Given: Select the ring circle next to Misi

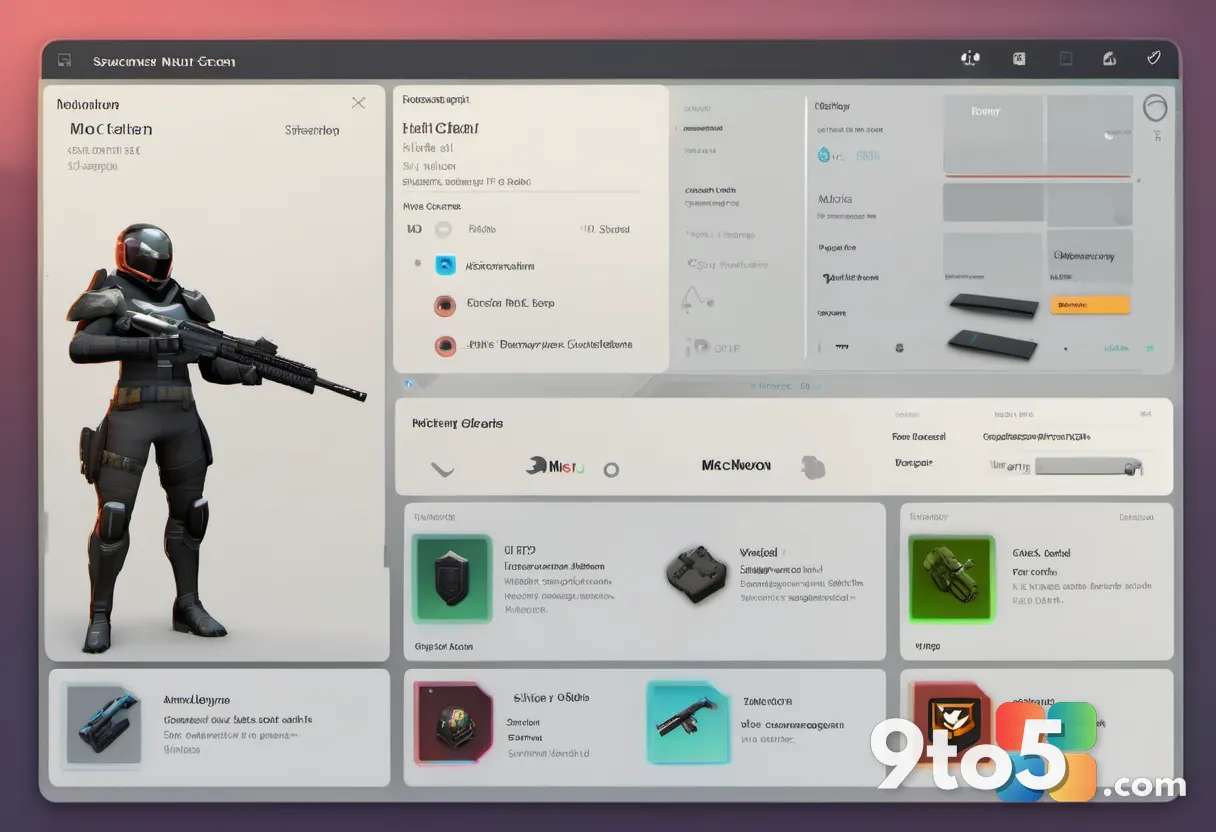Looking at the screenshot, I should [x=611, y=469].
